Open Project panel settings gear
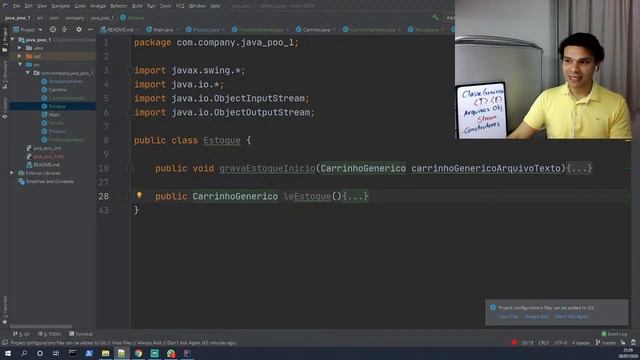 [79, 29]
